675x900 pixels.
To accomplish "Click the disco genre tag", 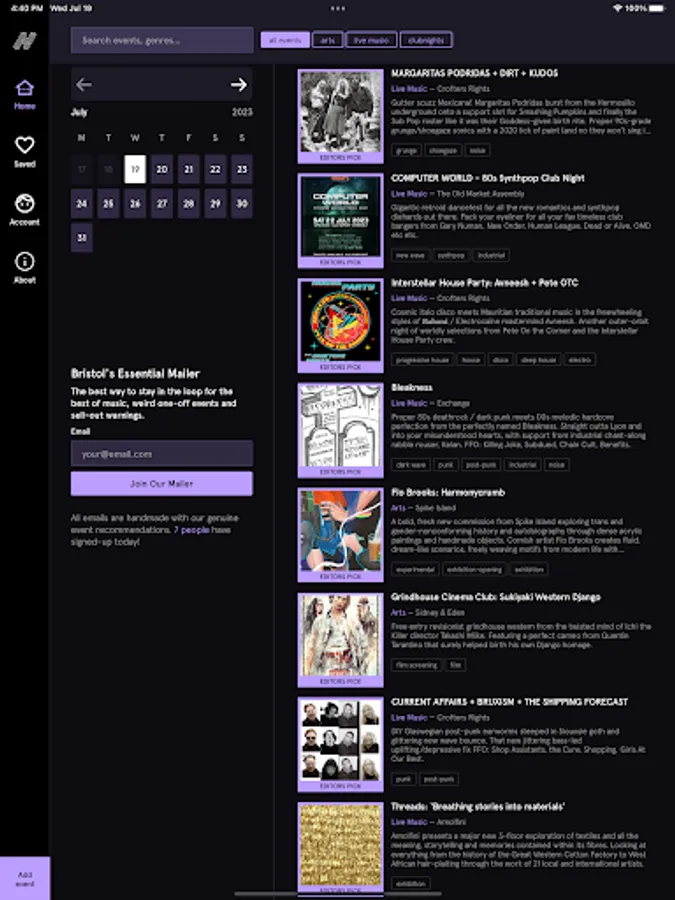I will click(x=501, y=360).
